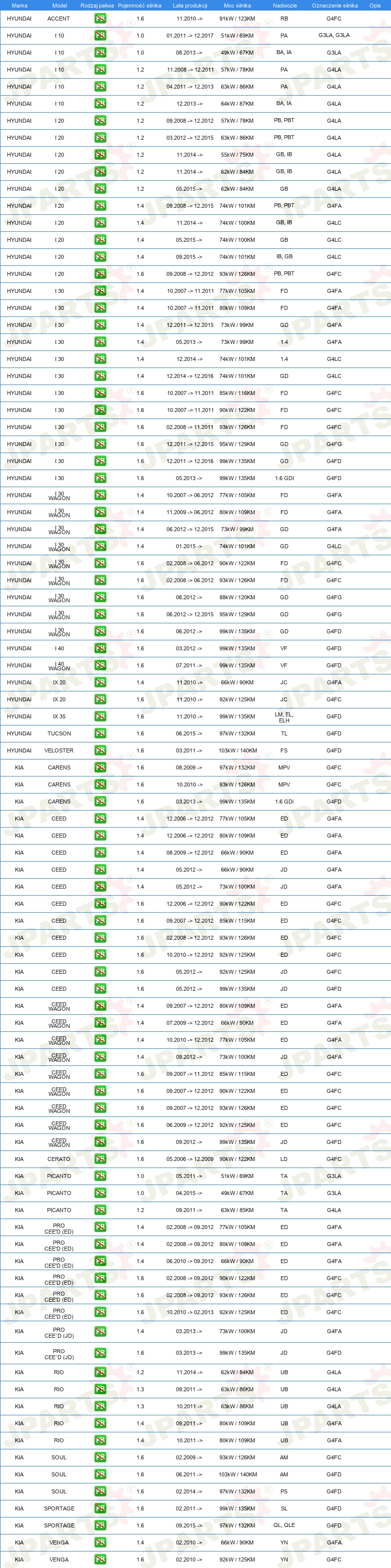This screenshot has width=391, height=1568.
Task: Click the fuel icon in the Kia Soul 103kW / 140KM row
Action: click(x=100, y=1474)
